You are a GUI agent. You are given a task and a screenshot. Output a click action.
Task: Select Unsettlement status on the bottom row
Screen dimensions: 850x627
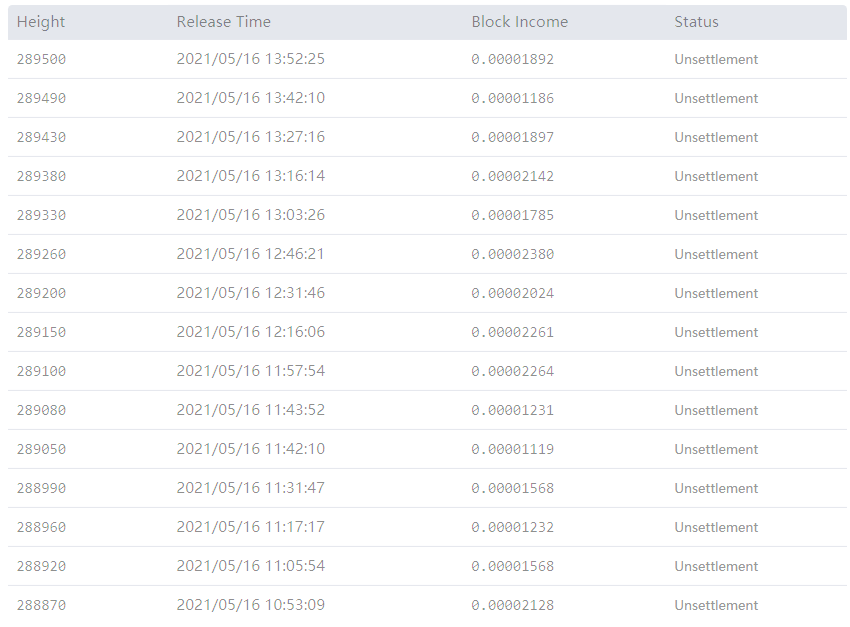tap(716, 605)
